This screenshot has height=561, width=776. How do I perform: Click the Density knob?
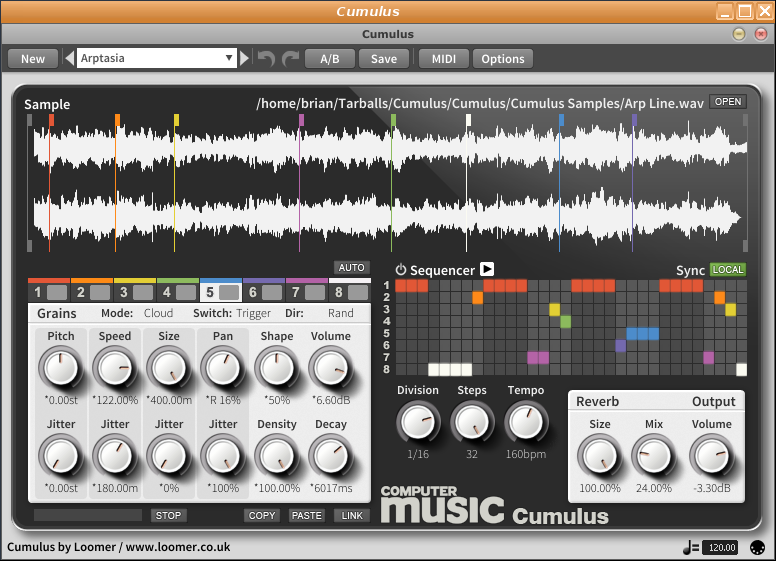click(x=277, y=456)
